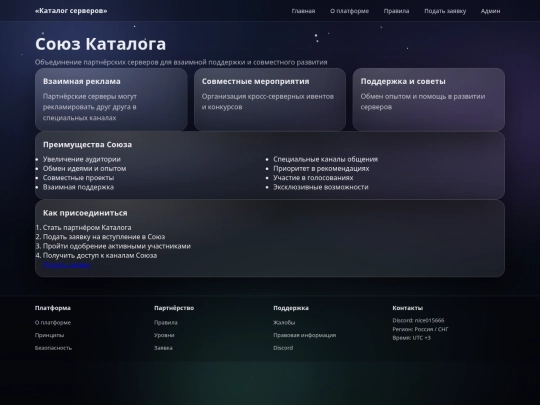Click the Поддержка и советы card
This screenshot has height=405, width=540.
point(428,100)
